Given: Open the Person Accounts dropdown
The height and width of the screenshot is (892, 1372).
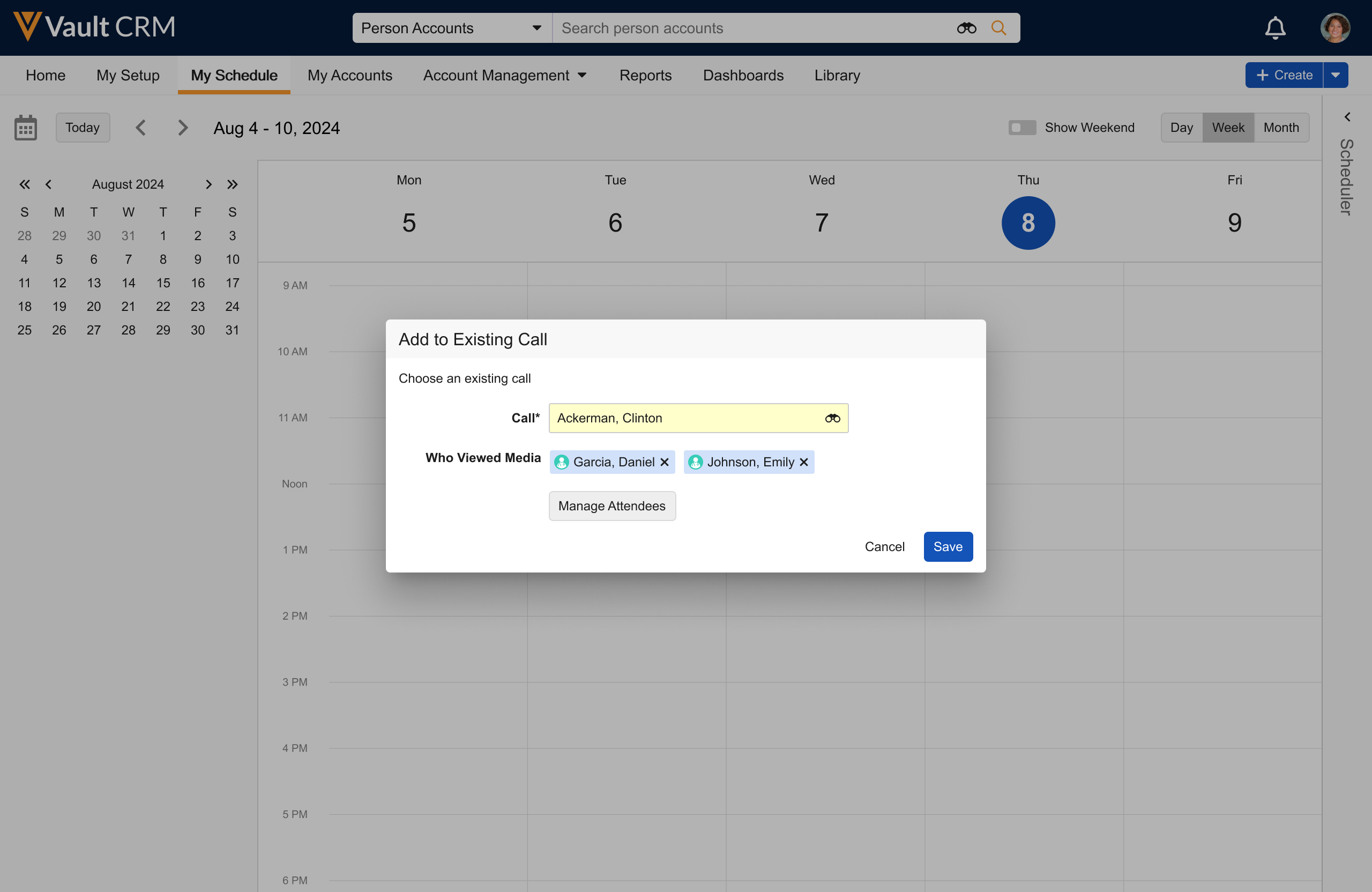Looking at the screenshot, I should click(x=451, y=28).
